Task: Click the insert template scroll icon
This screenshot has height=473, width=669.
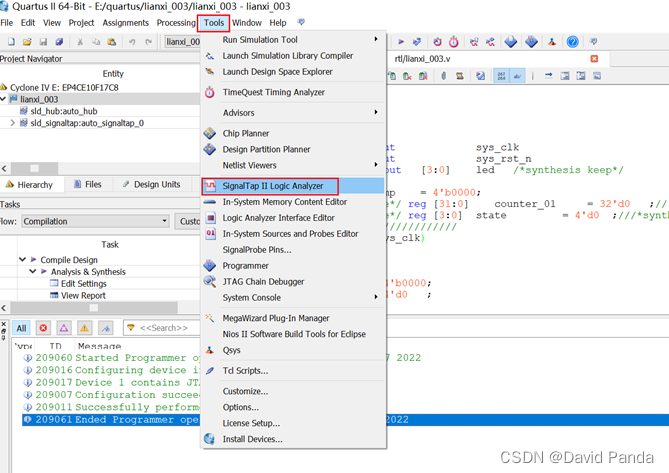Action: 460,76
